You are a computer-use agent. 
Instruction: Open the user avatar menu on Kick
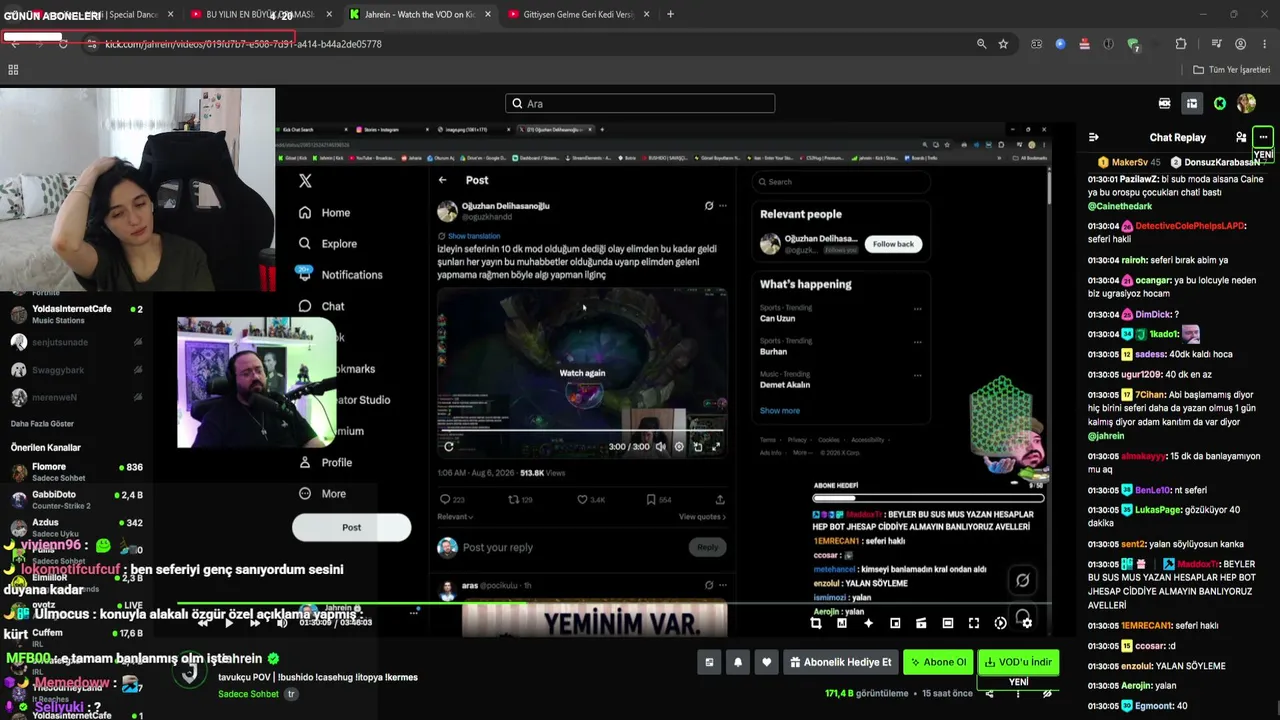pyautogui.click(x=1246, y=103)
